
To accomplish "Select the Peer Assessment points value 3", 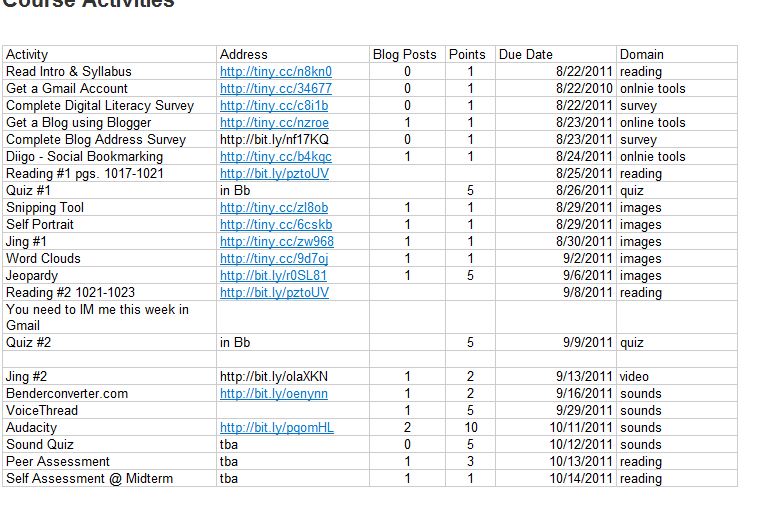I will (470, 461).
